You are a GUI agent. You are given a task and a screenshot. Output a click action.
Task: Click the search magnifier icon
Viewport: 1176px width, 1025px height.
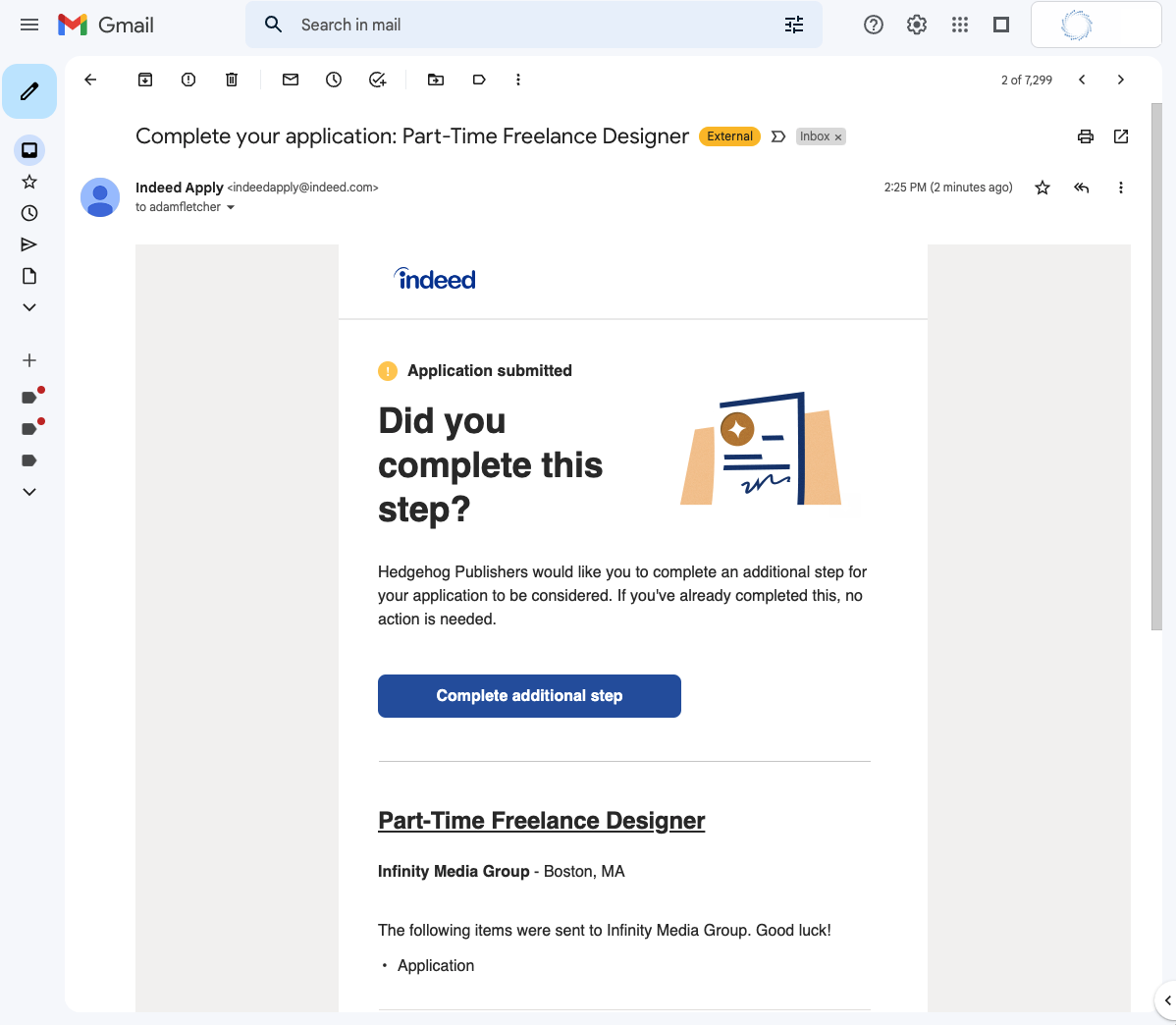tap(274, 25)
